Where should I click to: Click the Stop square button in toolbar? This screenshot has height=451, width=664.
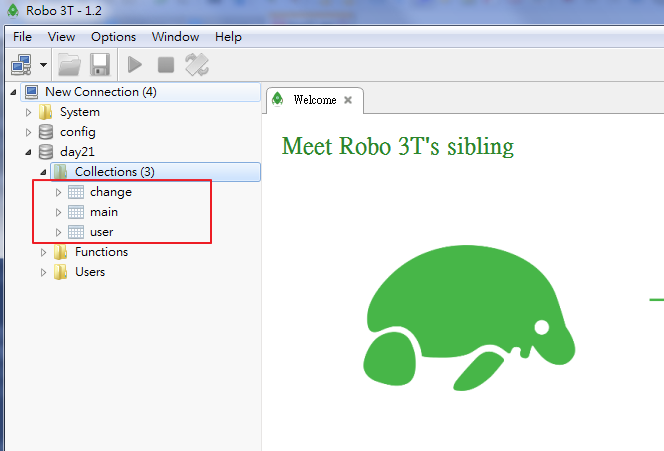click(166, 65)
